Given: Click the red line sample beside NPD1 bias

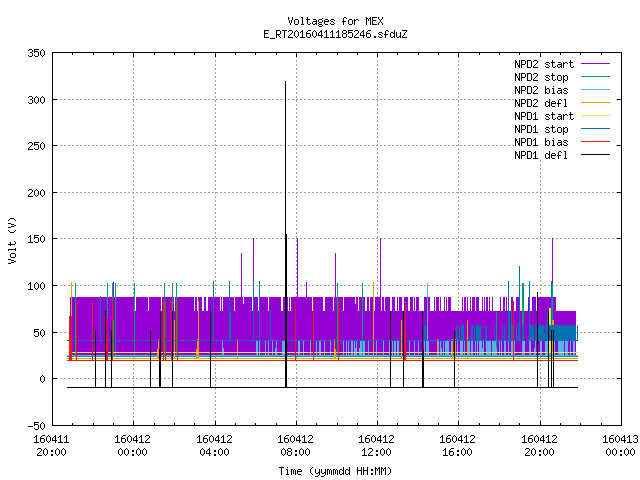Looking at the screenshot, I should (x=596, y=142).
